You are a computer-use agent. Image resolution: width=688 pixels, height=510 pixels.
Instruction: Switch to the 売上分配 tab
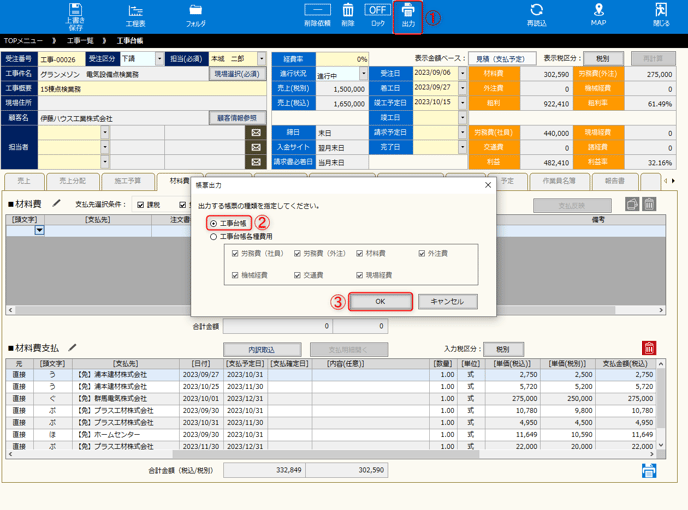pyautogui.click(x=73, y=181)
